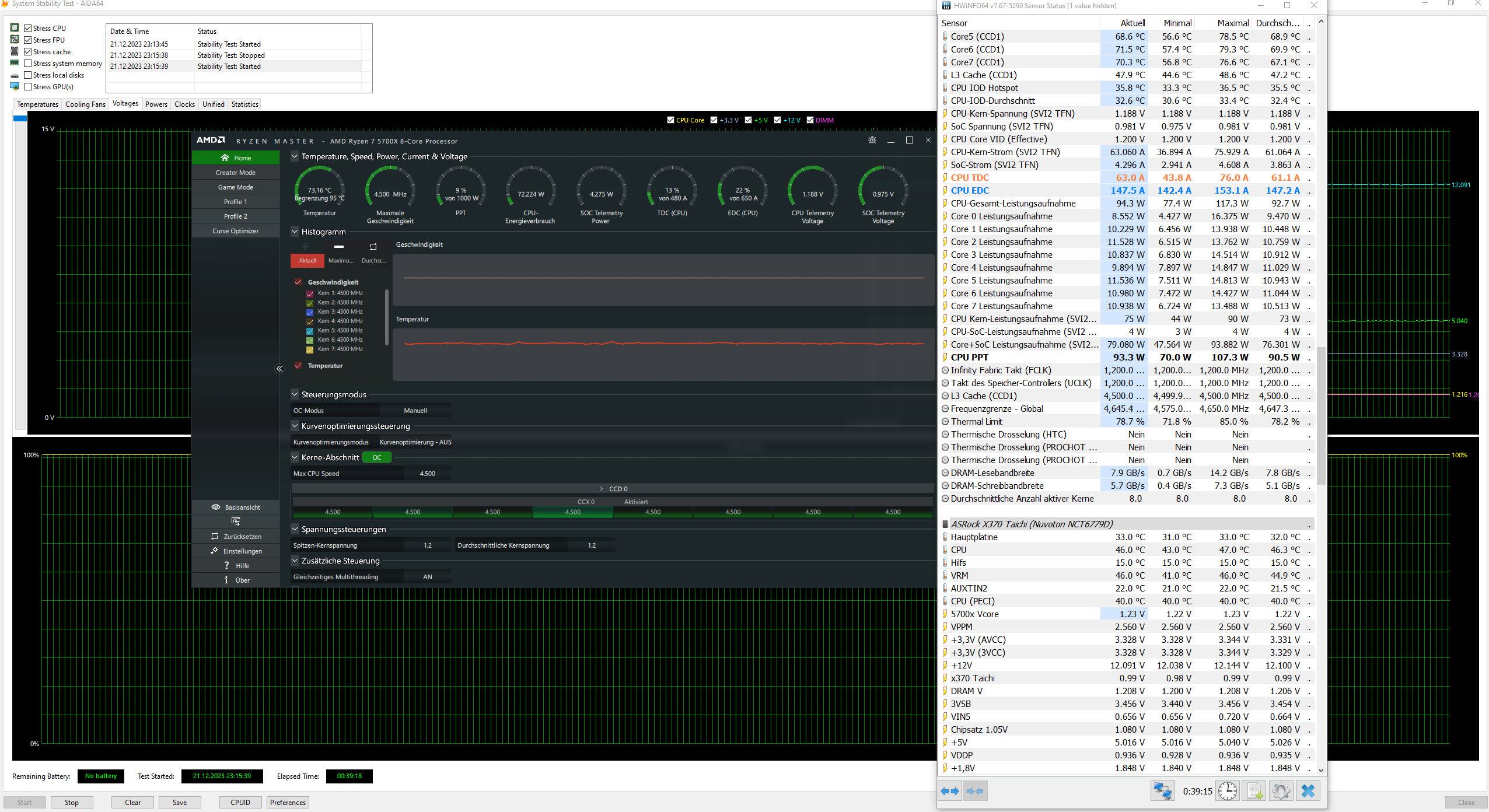Click histogram plus zoom-in icon
The width and height of the screenshot is (1489, 812).
(x=305, y=246)
